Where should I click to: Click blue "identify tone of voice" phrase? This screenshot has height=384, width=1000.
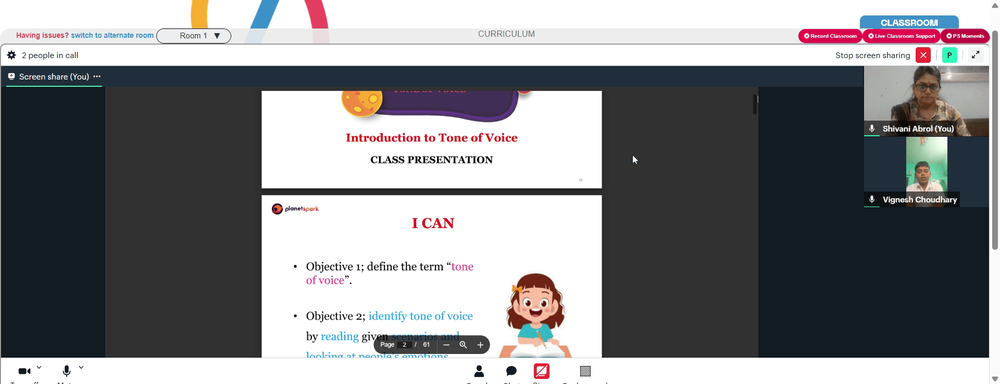coord(421,316)
